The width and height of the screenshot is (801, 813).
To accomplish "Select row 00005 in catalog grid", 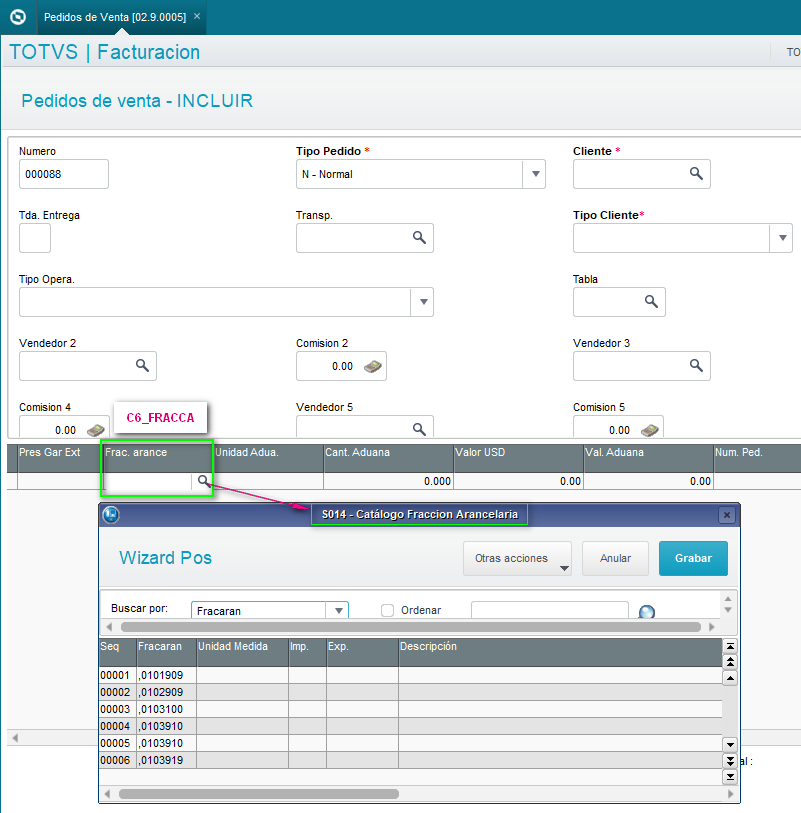I will click(x=411, y=744).
